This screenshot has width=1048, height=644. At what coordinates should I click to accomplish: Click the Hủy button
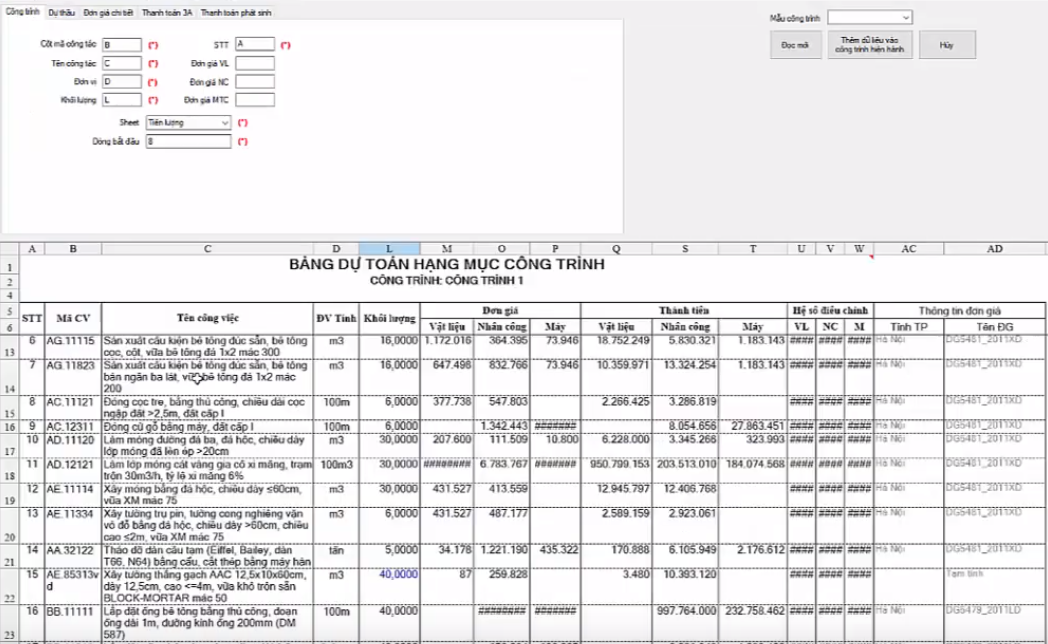[948, 45]
